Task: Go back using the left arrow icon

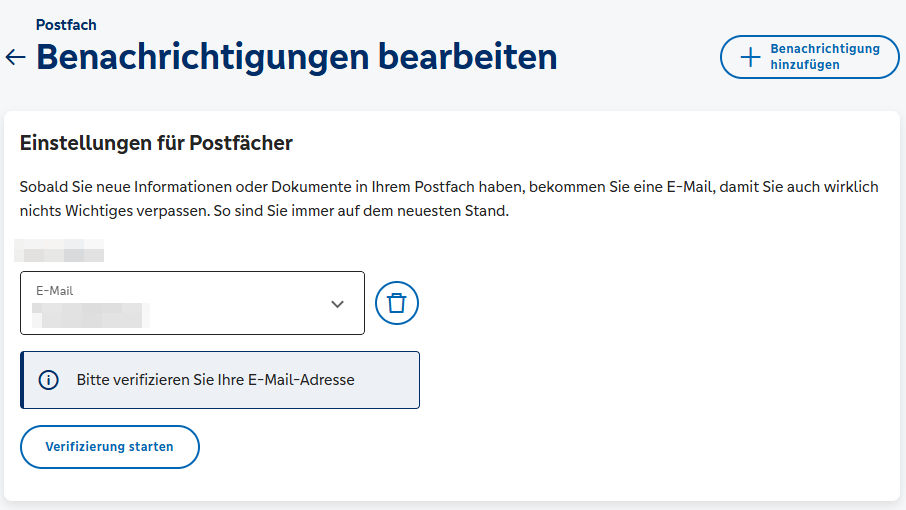Action: 16,57
